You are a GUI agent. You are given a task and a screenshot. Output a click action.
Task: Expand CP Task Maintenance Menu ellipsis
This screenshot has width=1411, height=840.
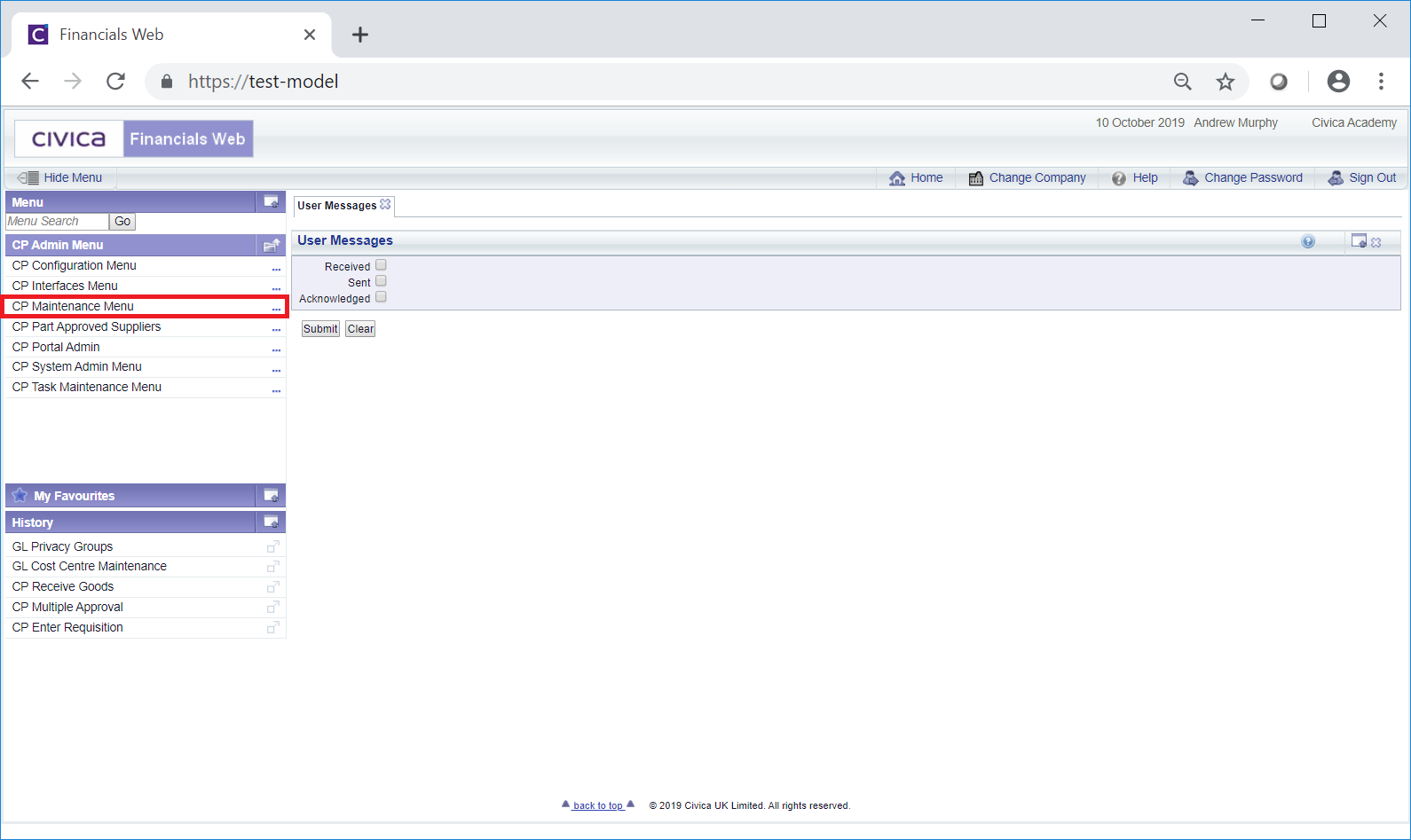pyautogui.click(x=276, y=389)
